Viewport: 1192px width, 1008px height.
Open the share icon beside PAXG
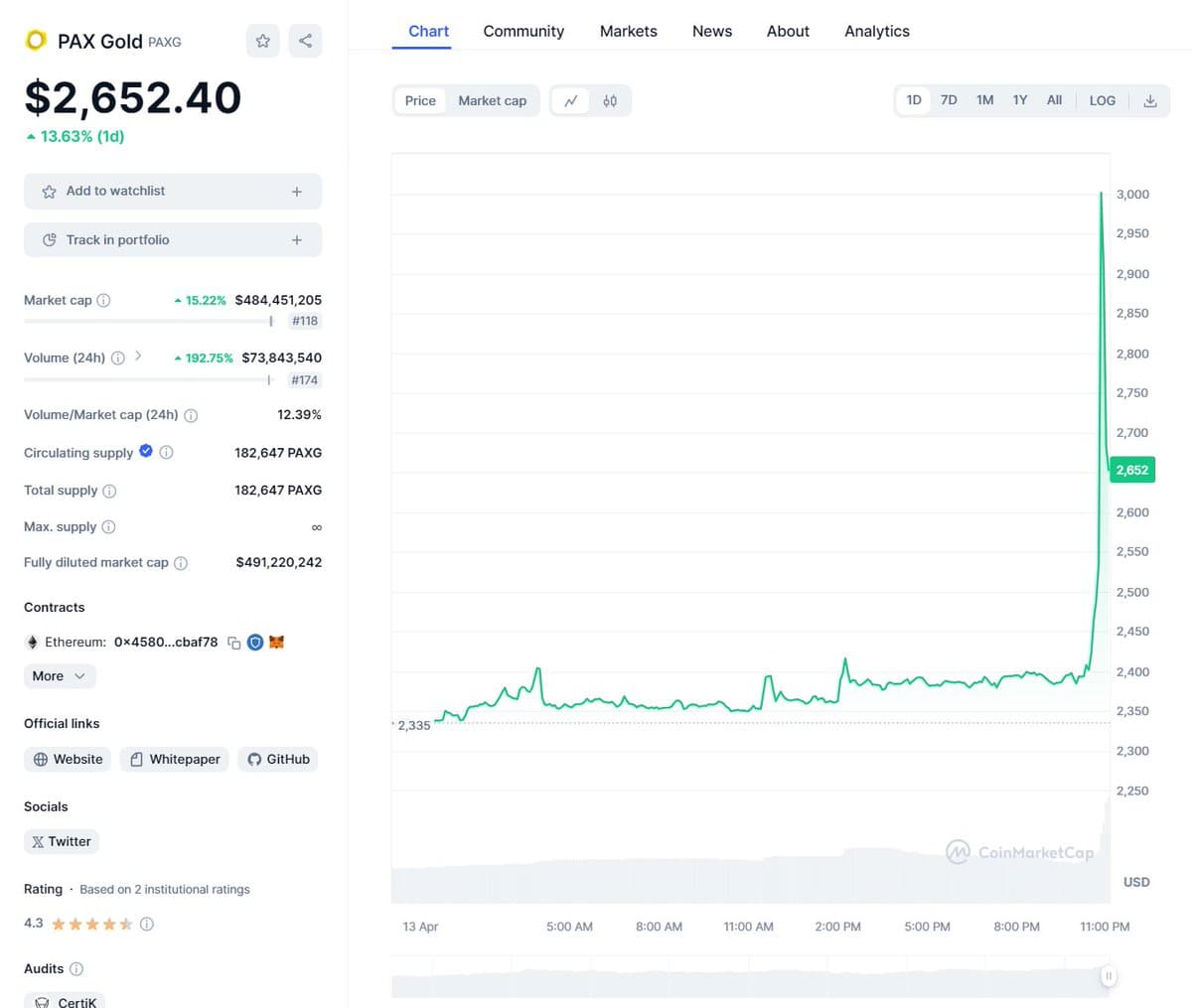[x=305, y=41]
